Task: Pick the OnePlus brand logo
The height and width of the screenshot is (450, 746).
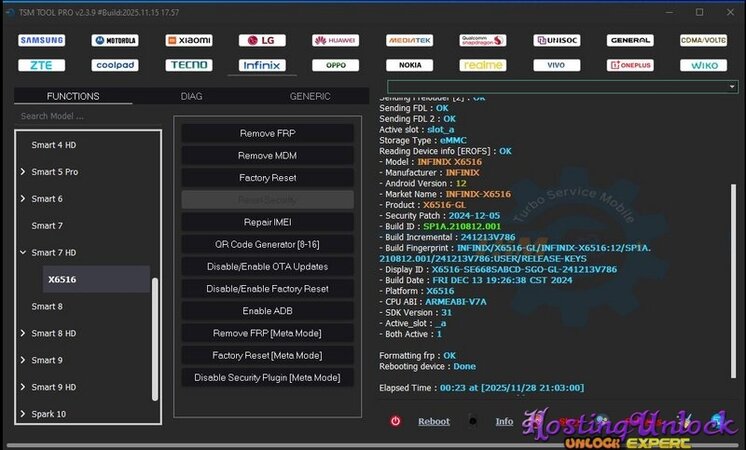Action: (630, 65)
